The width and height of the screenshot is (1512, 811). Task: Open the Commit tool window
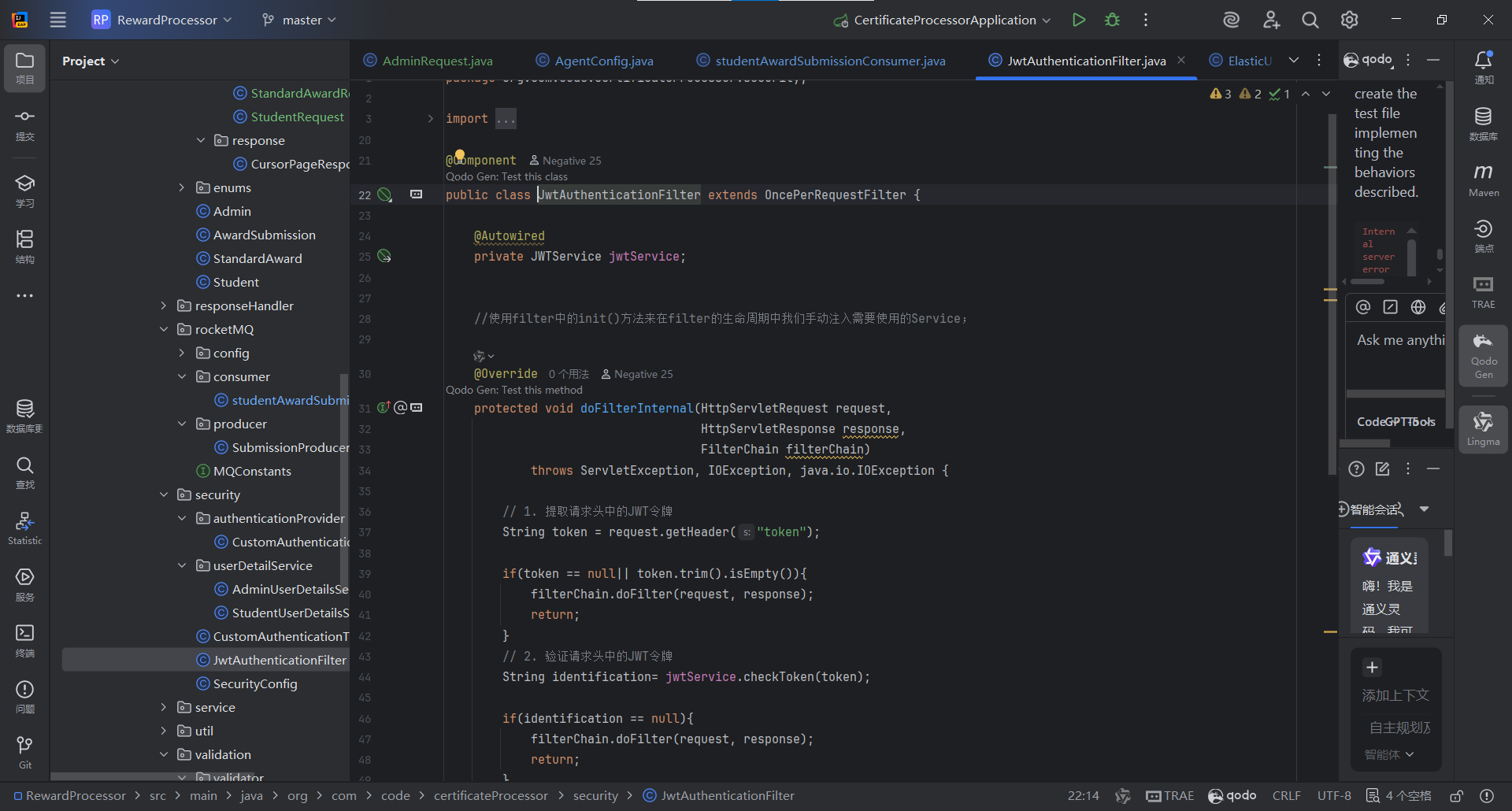pyautogui.click(x=25, y=124)
